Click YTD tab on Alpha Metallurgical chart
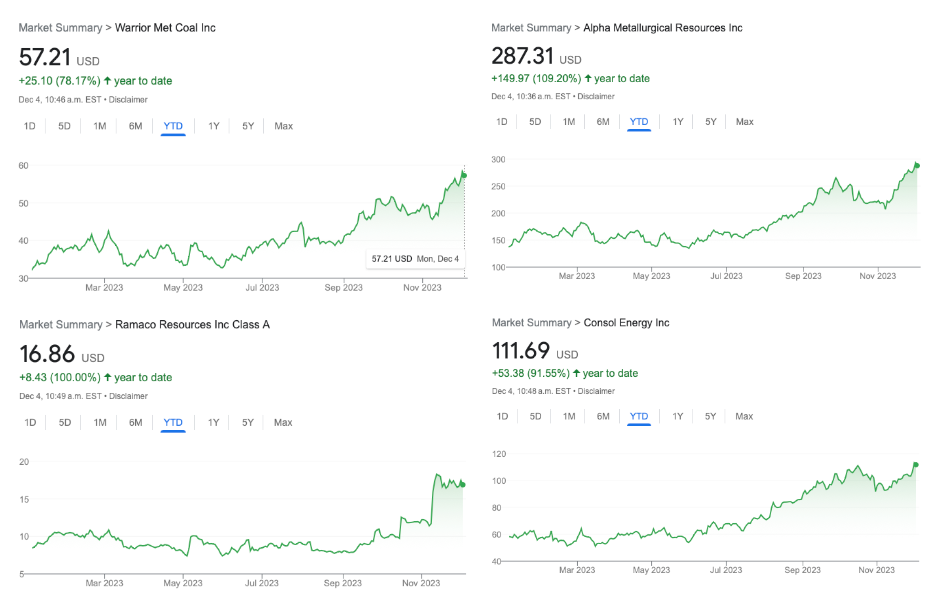The width and height of the screenshot is (939, 610). pyautogui.click(x=639, y=122)
